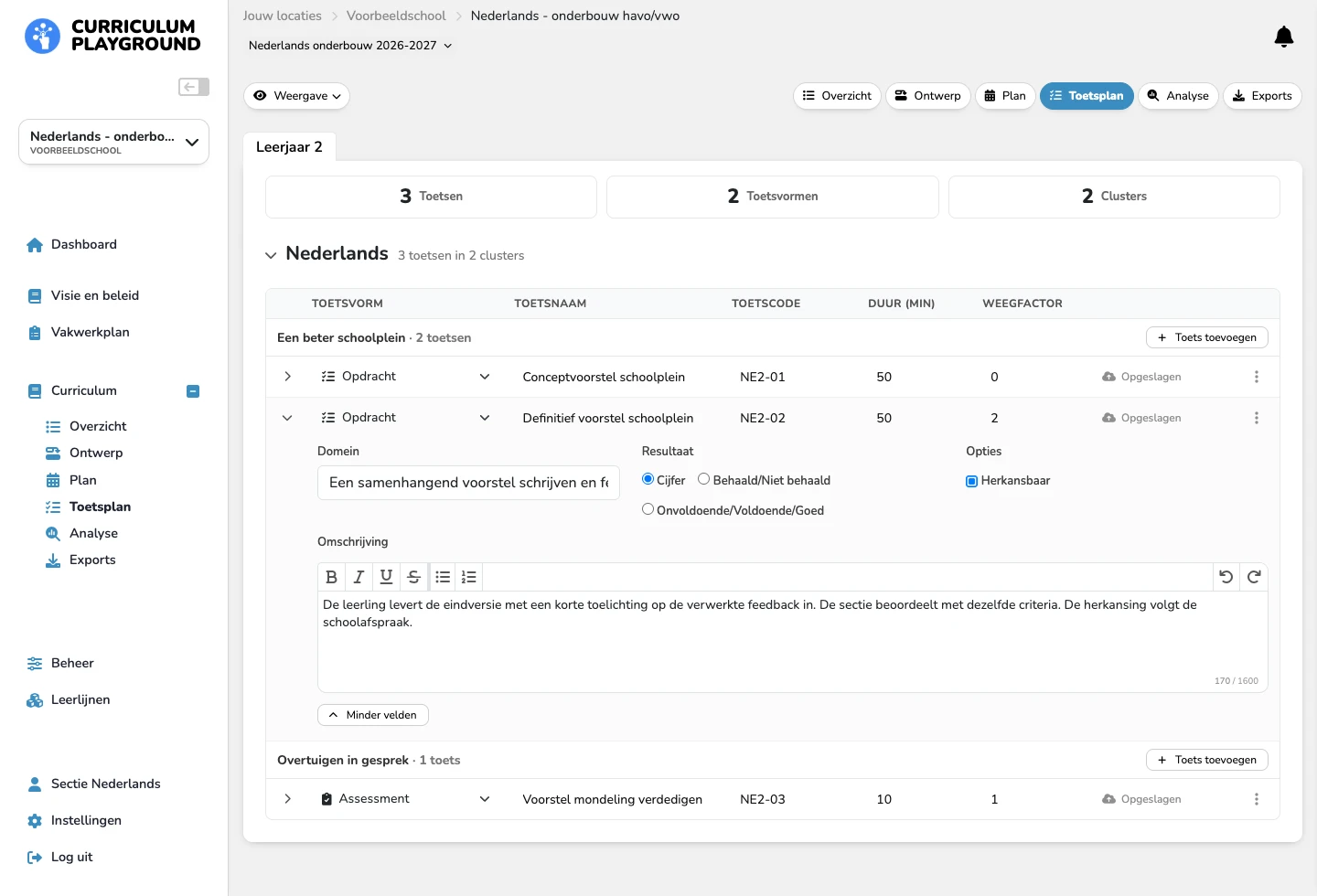Select Behaald/Niet behaald result option
1317x896 pixels.
703,479
